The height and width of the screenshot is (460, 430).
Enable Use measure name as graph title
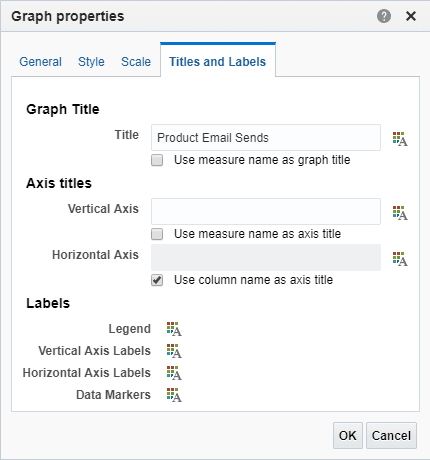[157, 160]
